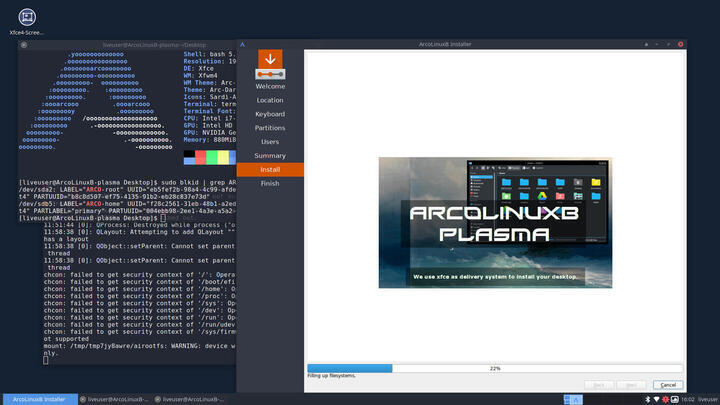The width and height of the screenshot is (720, 405).
Task: Open the Partitions step in the sidebar
Action: 270,128
